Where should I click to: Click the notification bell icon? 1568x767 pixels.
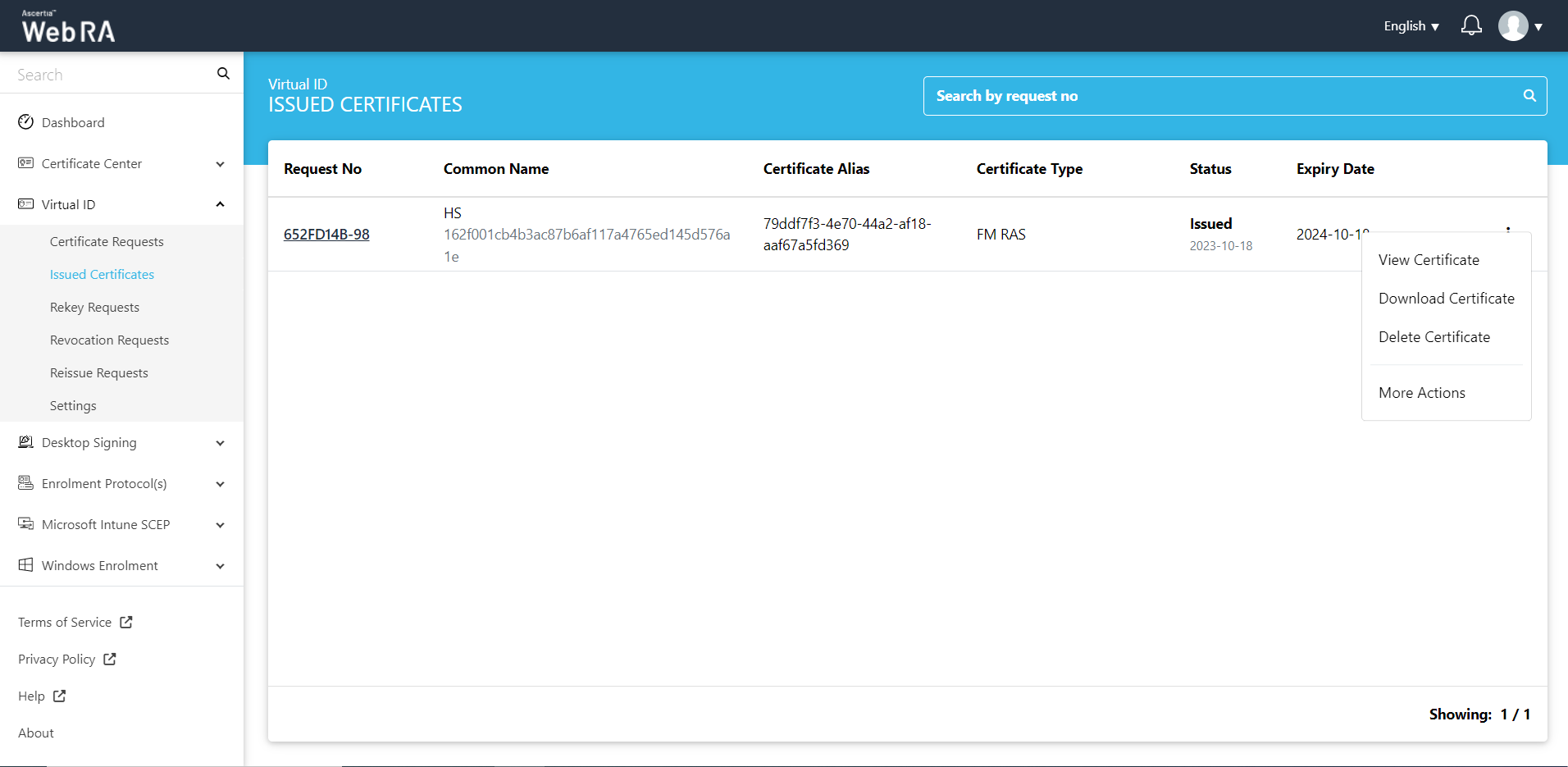pos(1471,26)
